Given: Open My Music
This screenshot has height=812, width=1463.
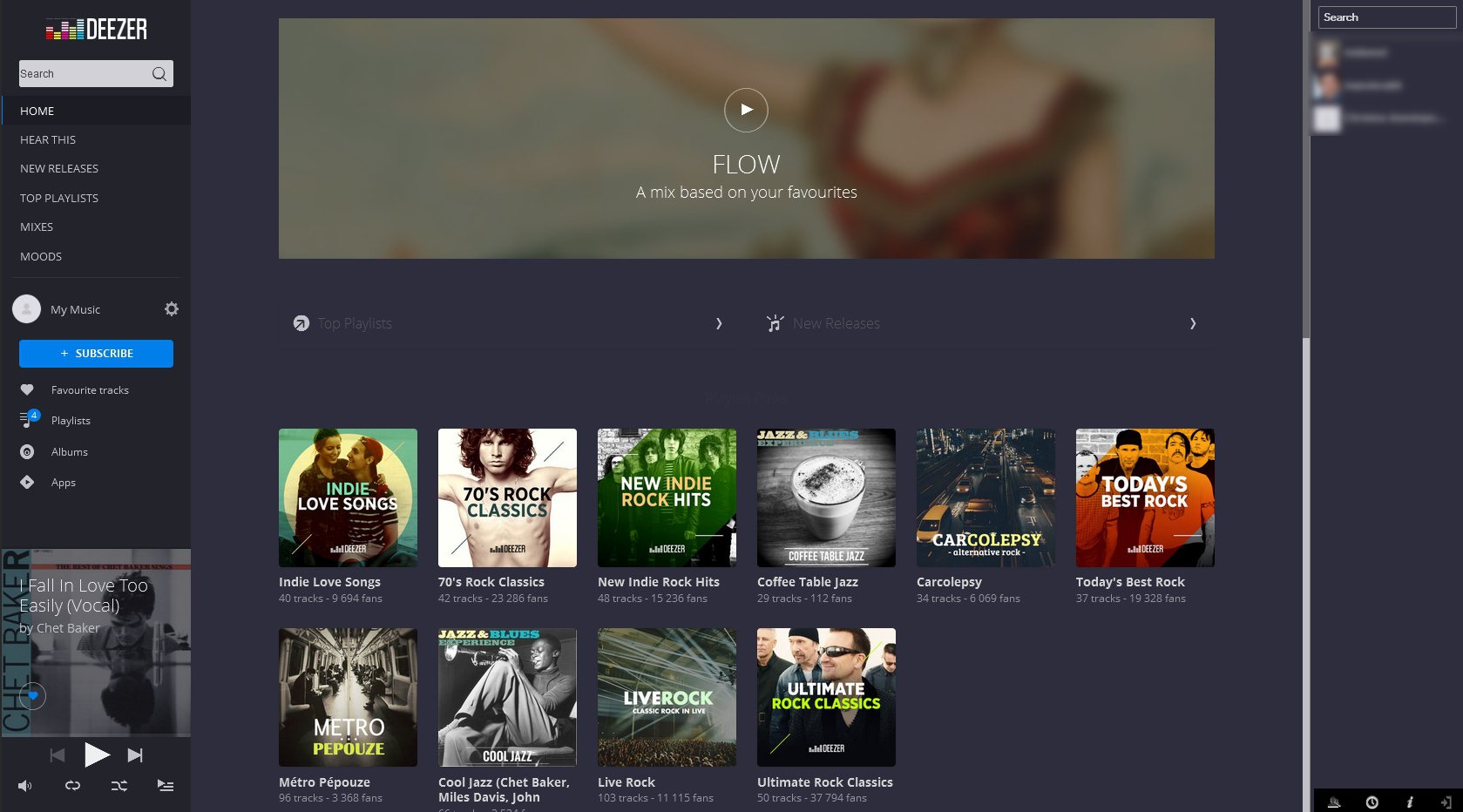Looking at the screenshot, I should click(75, 309).
